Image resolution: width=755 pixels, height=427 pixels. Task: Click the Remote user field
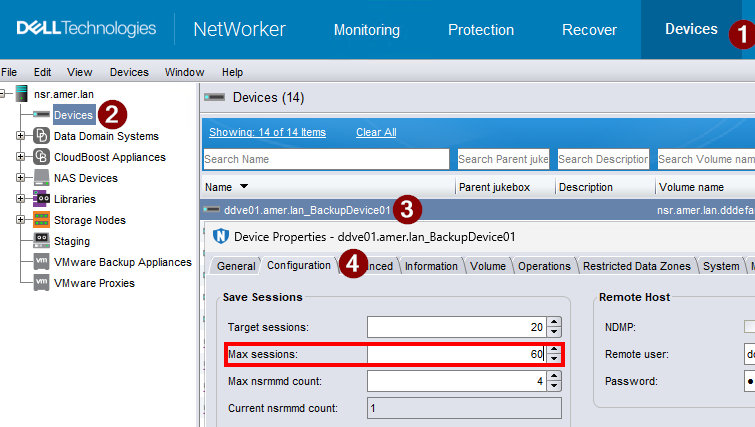tap(749, 354)
